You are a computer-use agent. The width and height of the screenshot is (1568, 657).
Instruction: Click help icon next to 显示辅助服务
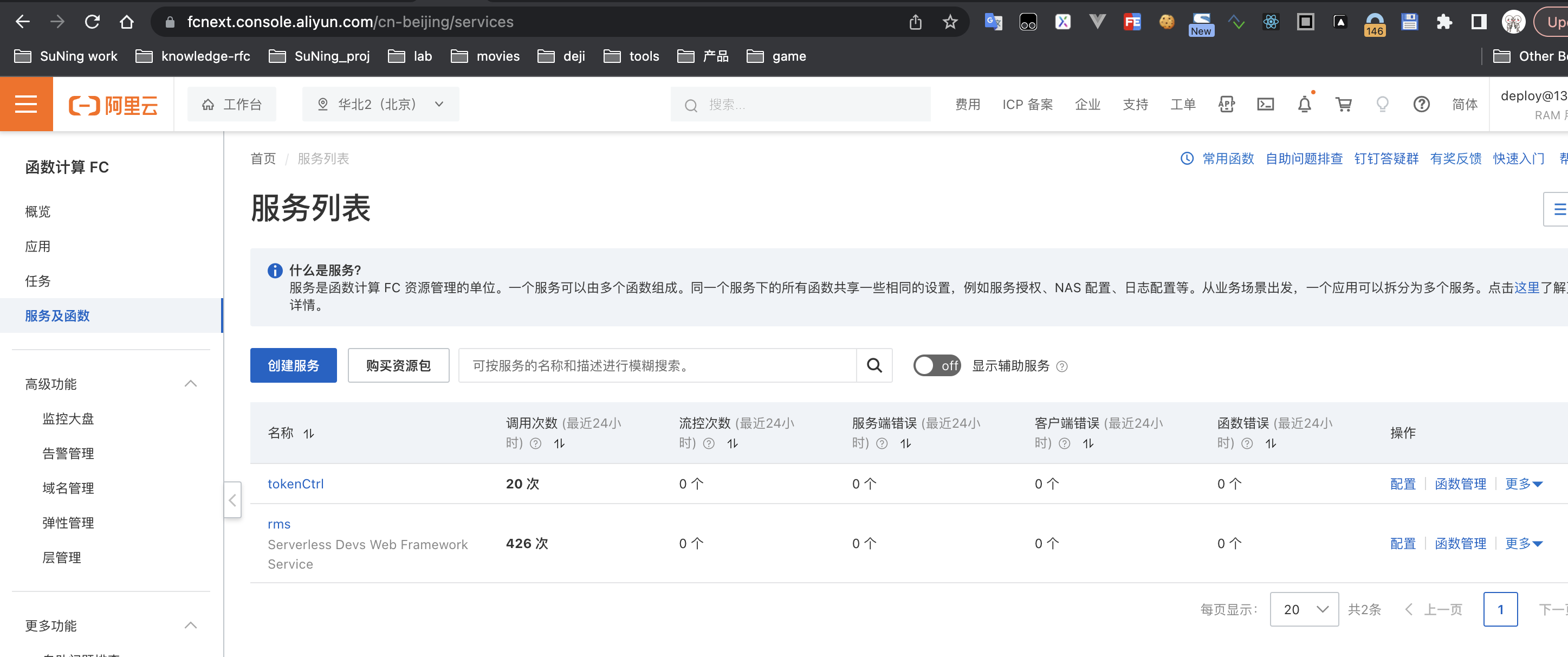(1062, 366)
